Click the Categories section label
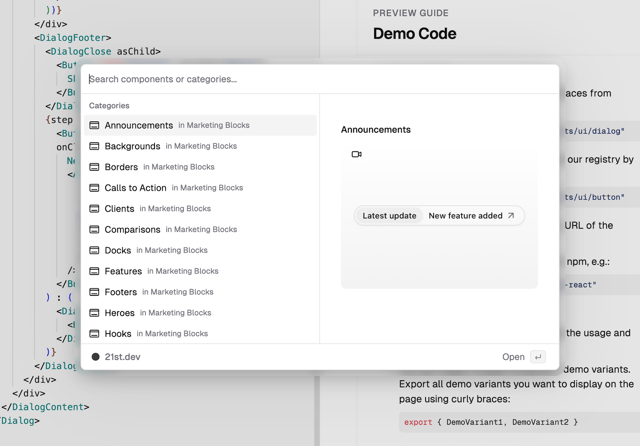This screenshot has width=640, height=446. coord(109,106)
